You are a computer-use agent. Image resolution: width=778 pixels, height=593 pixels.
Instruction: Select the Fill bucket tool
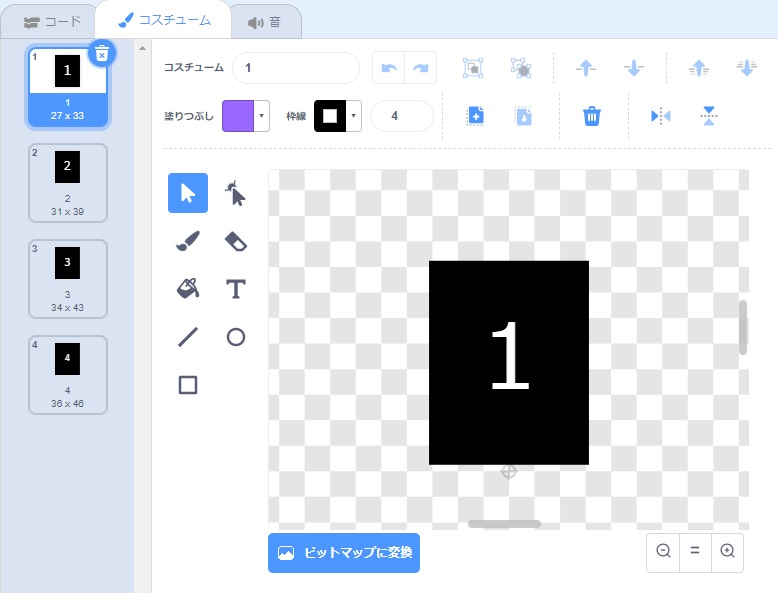pyautogui.click(x=188, y=289)
